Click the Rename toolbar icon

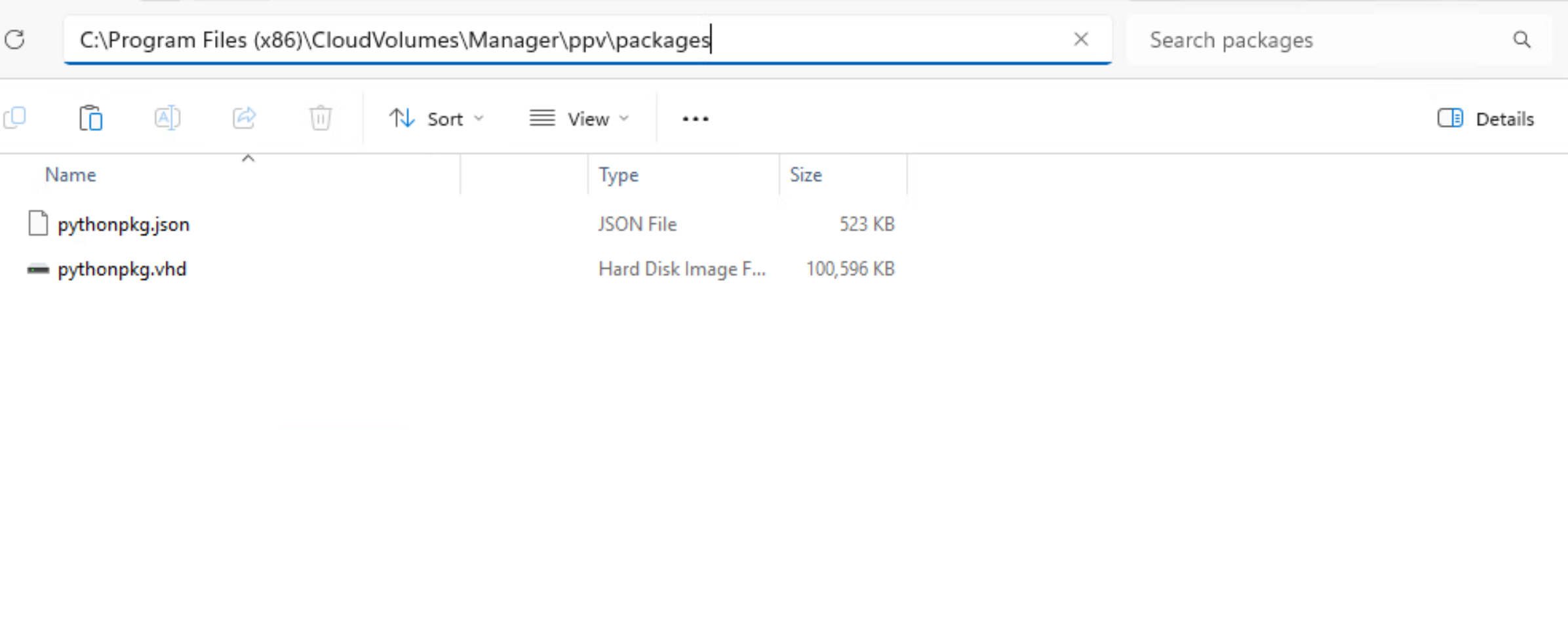point(167,119)
